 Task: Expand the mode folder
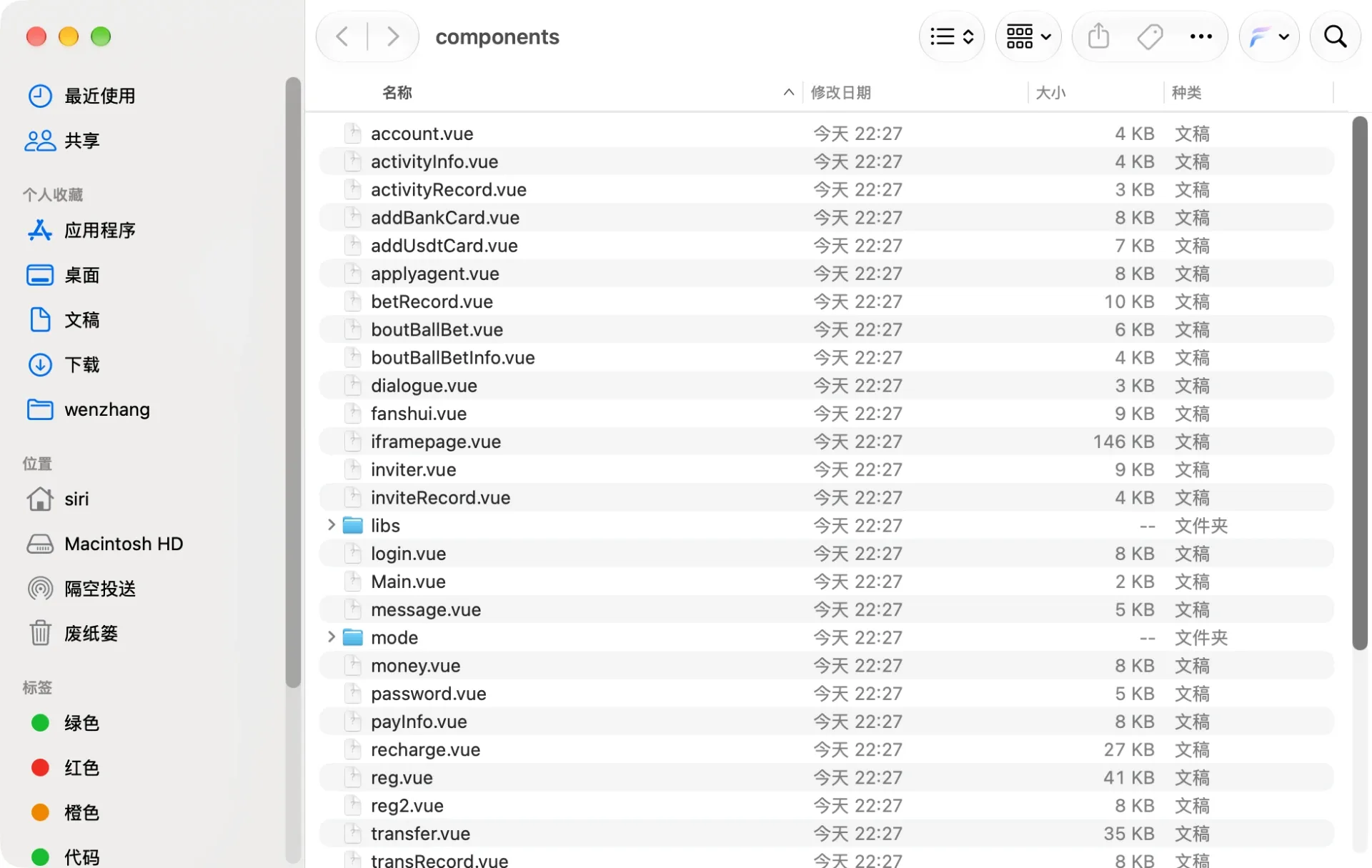[x=331, y=637]
